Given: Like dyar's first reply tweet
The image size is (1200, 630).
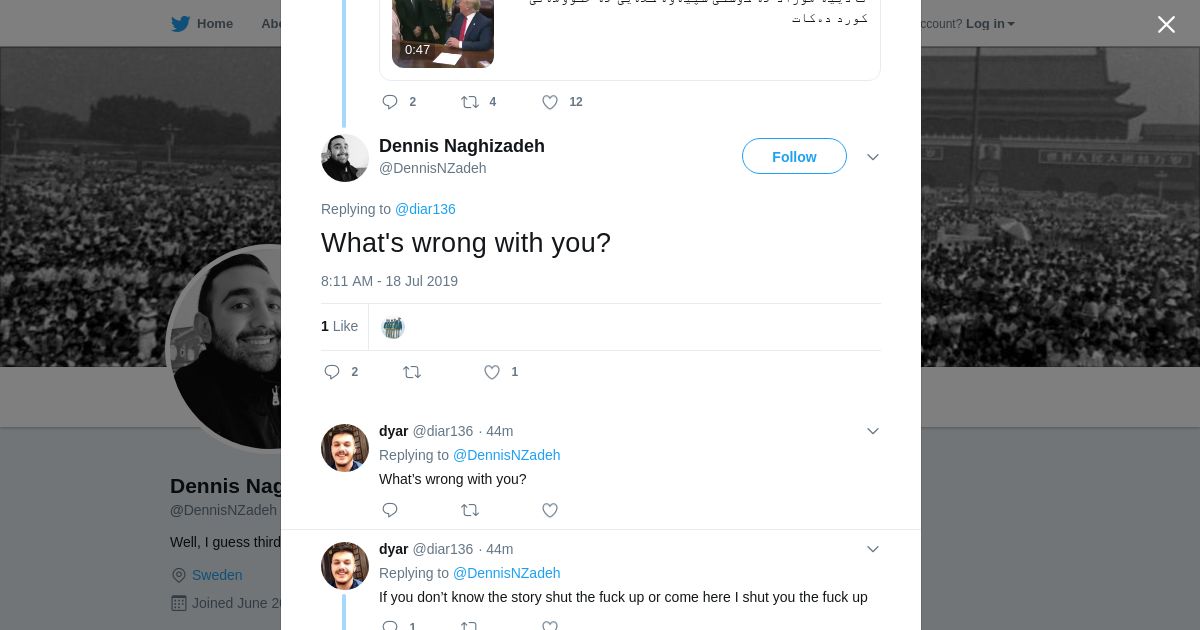Looking at the screenshot, I should point(550,510).
